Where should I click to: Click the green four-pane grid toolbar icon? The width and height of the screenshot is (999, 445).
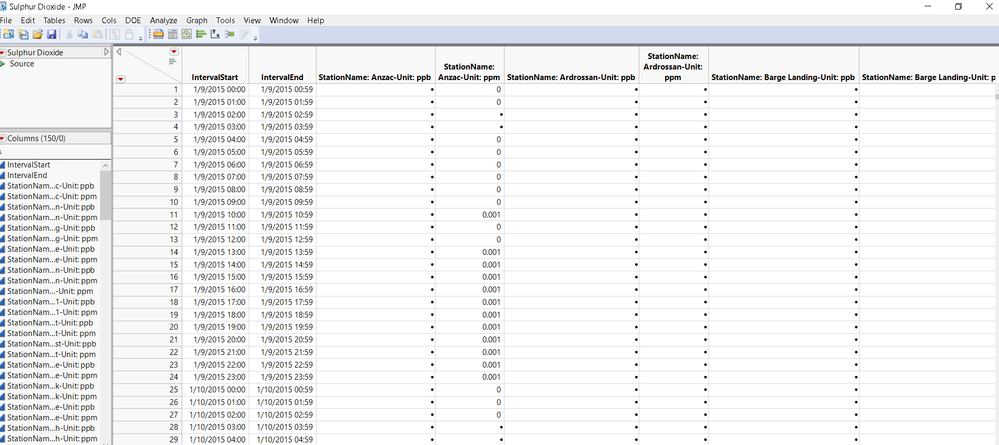point(187,34)
